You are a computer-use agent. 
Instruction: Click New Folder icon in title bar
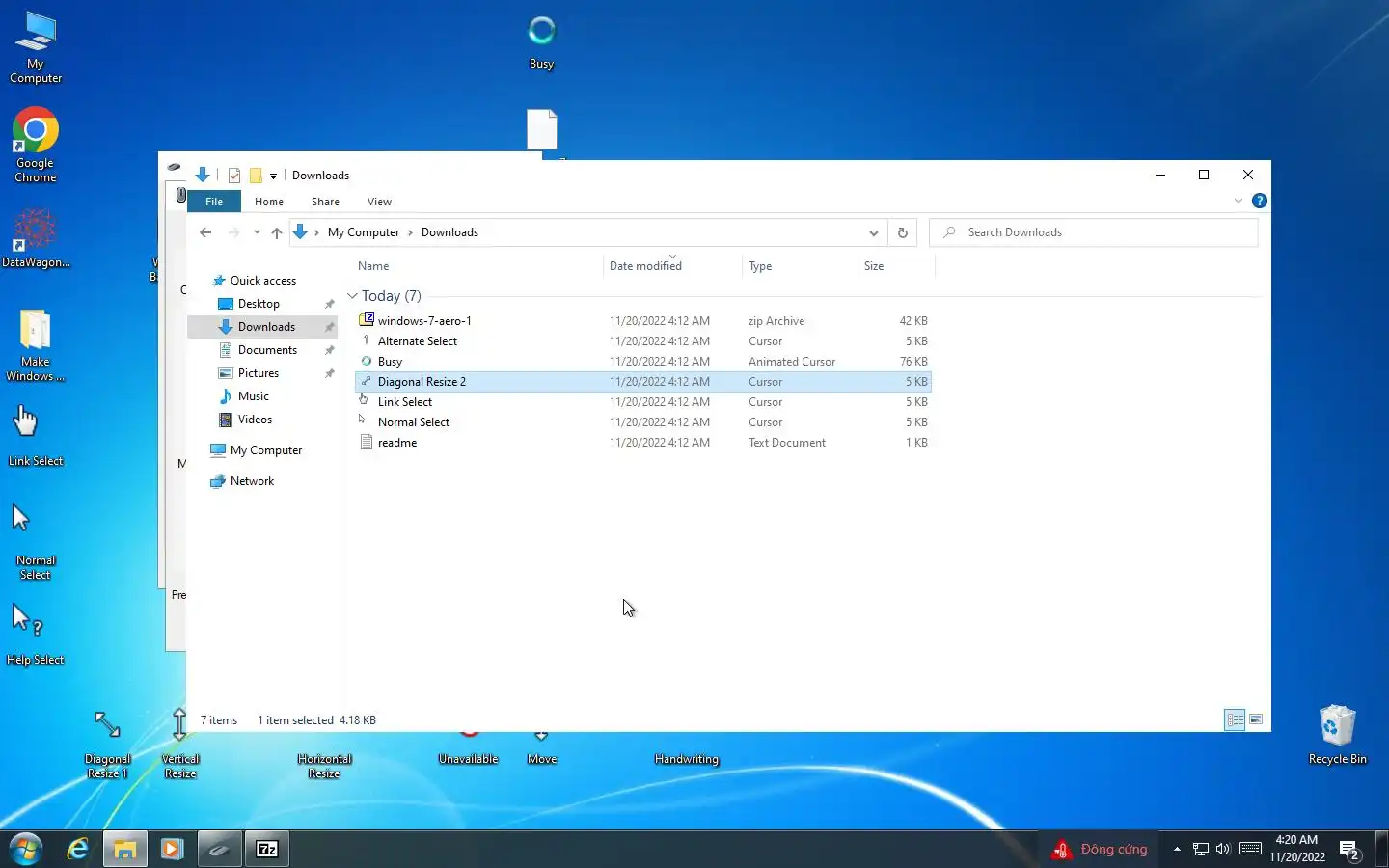(x=256, y=176)
